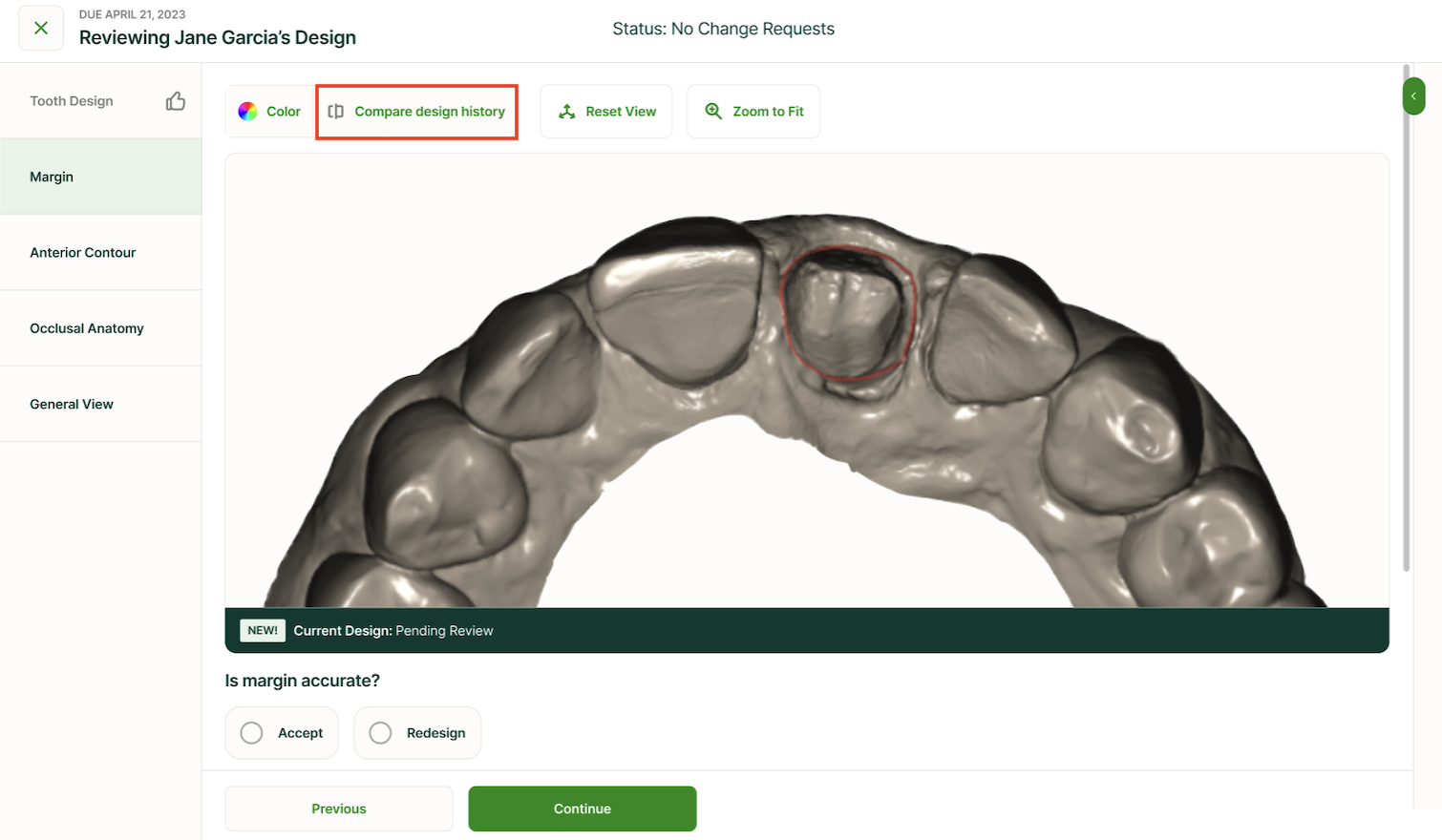
Task: Switch to the Margin section
Action: 52,177
